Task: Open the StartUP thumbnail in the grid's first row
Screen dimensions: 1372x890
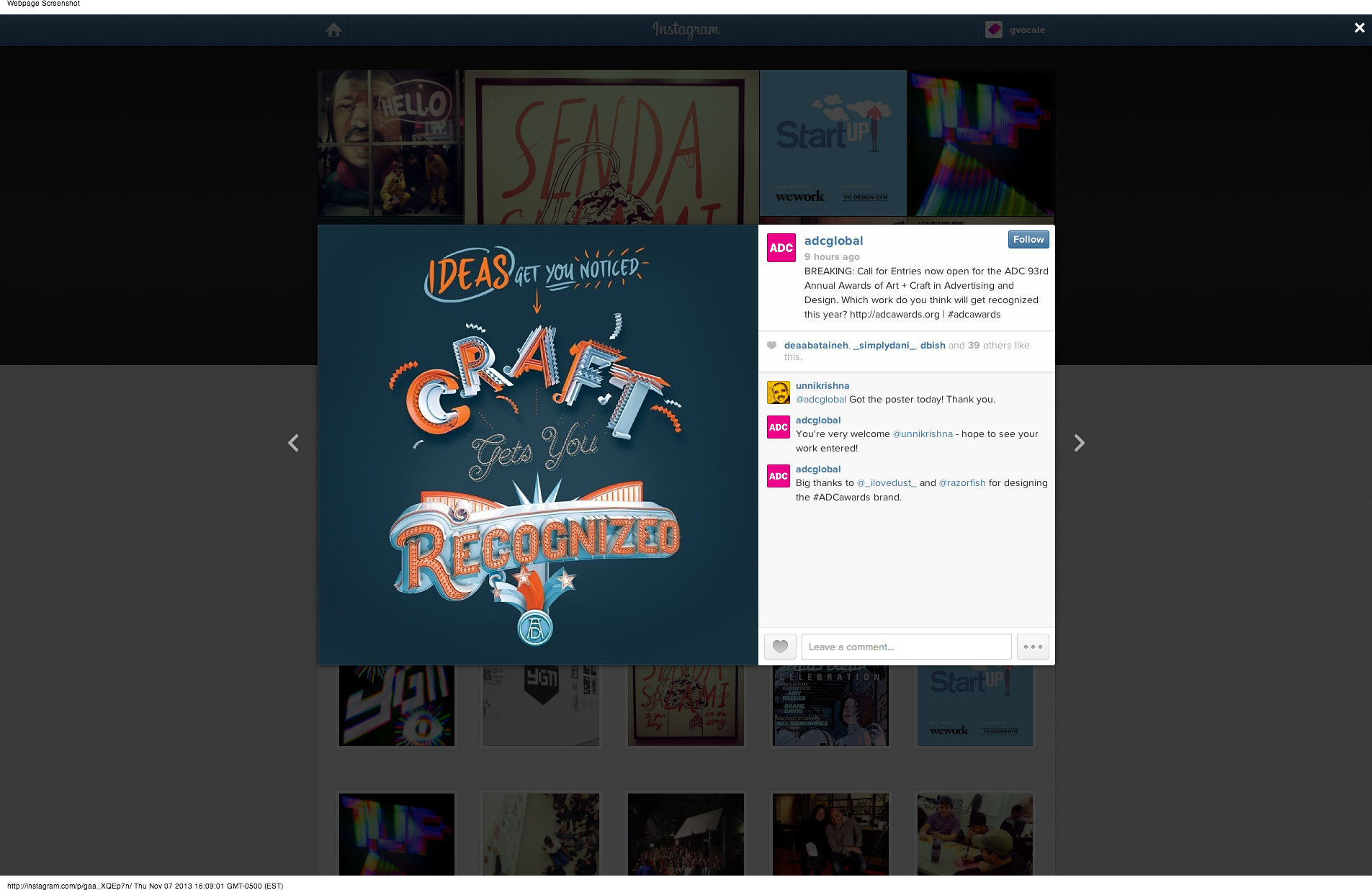Action: click(x=975, y=706)
